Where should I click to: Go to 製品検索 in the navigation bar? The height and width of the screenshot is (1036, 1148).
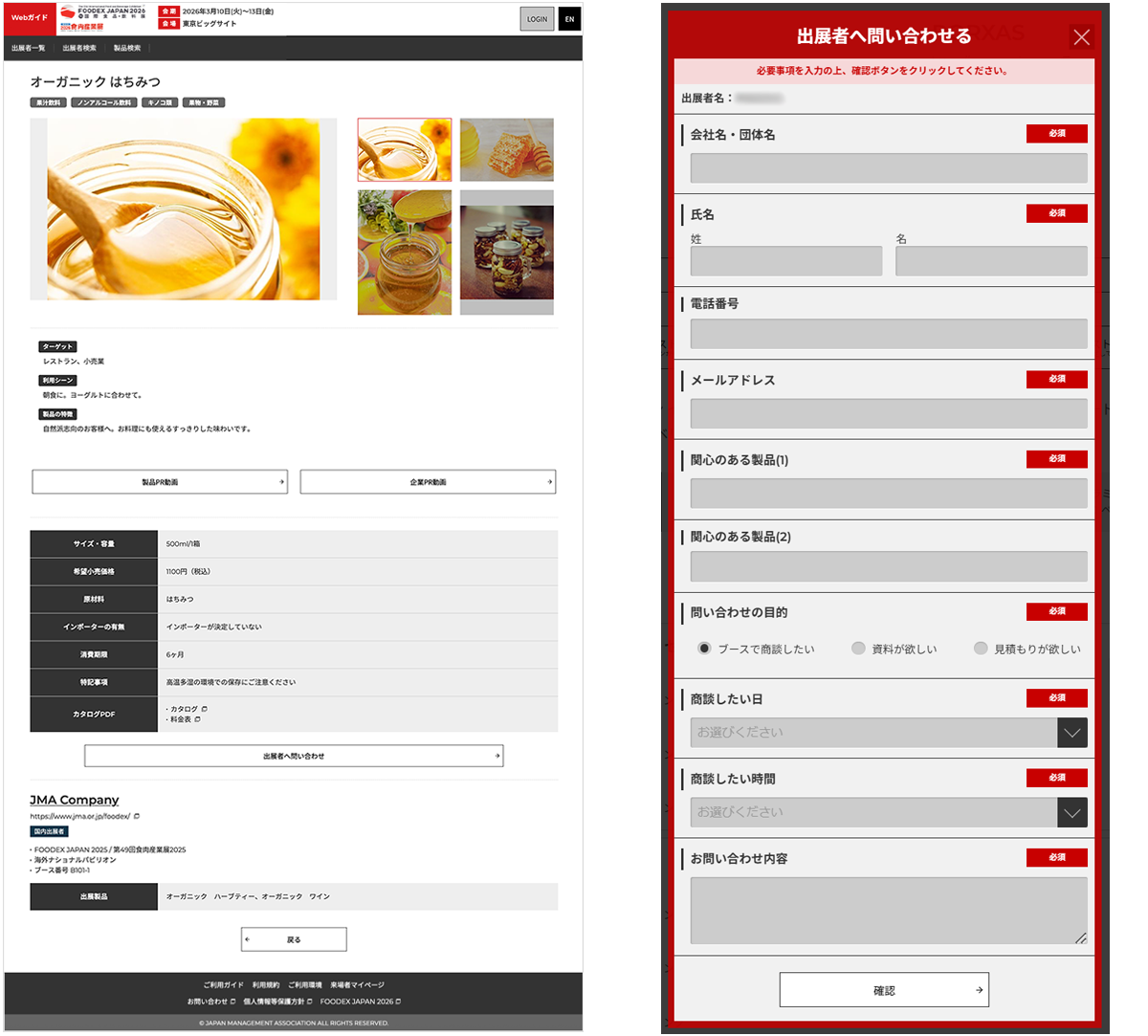coord(127,48)
